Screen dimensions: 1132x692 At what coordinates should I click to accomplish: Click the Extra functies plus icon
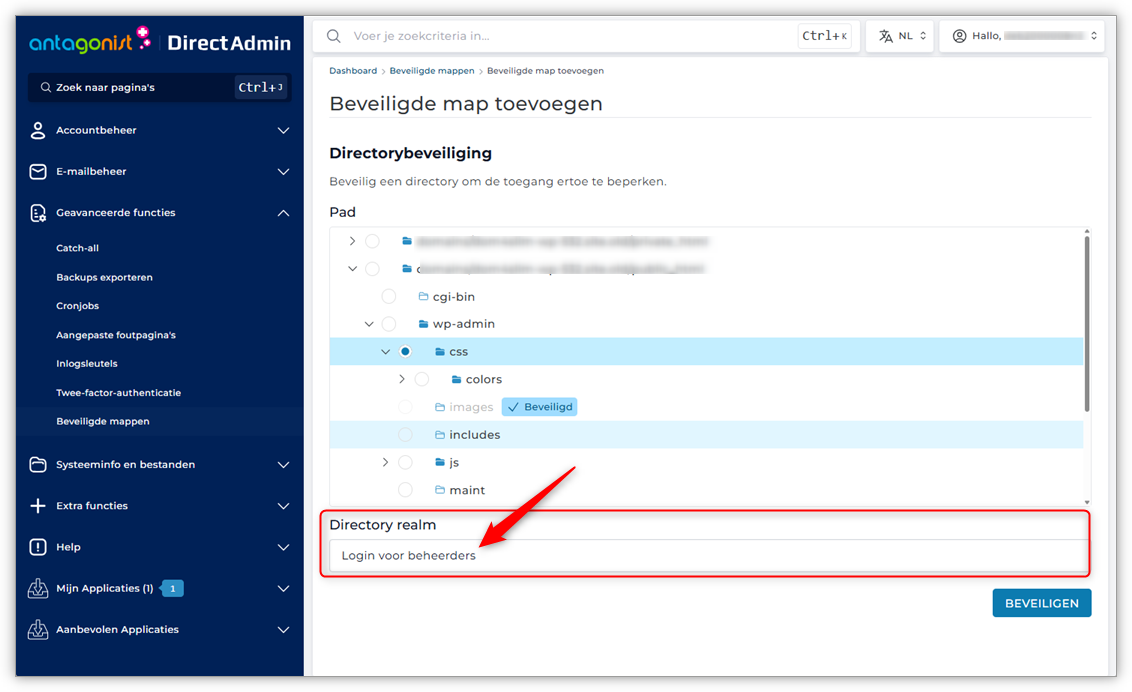click(38, 506)
